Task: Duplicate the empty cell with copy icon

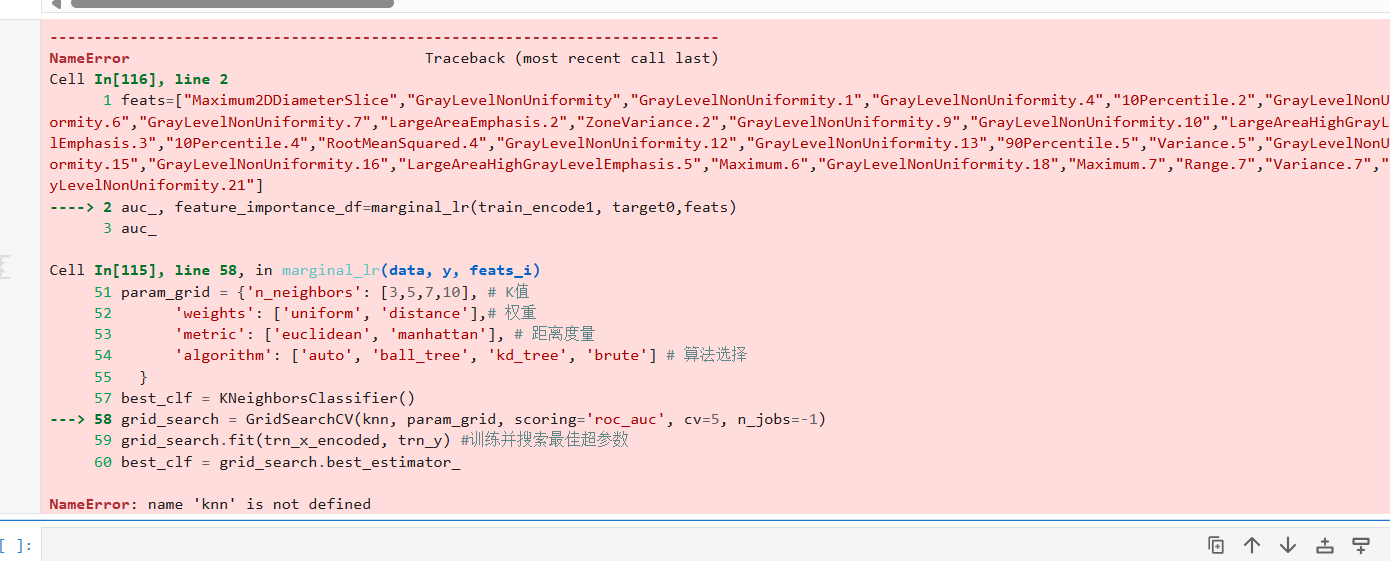Action: pos(1216,545)
